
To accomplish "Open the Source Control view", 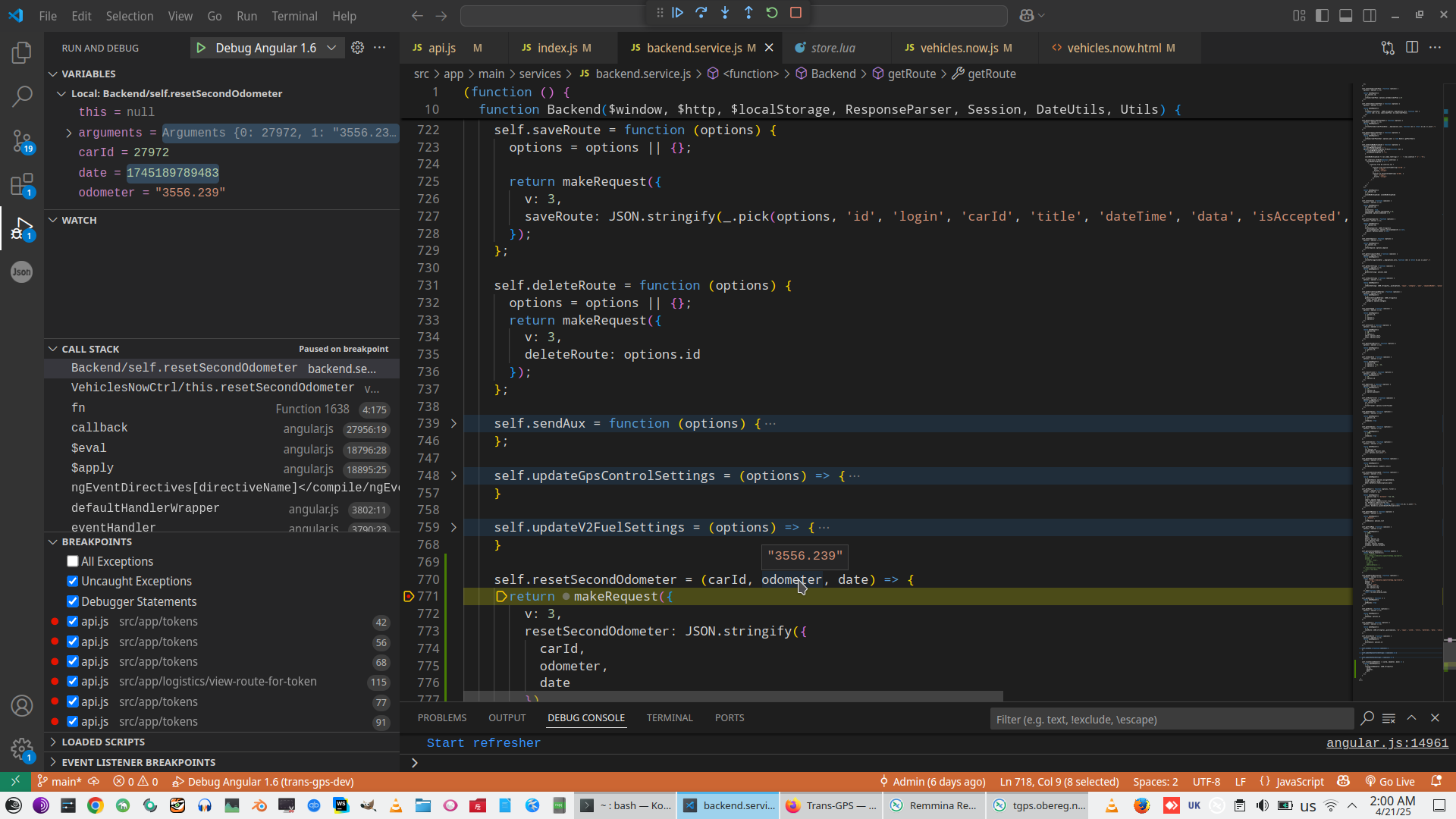I will tap(22, 140).
